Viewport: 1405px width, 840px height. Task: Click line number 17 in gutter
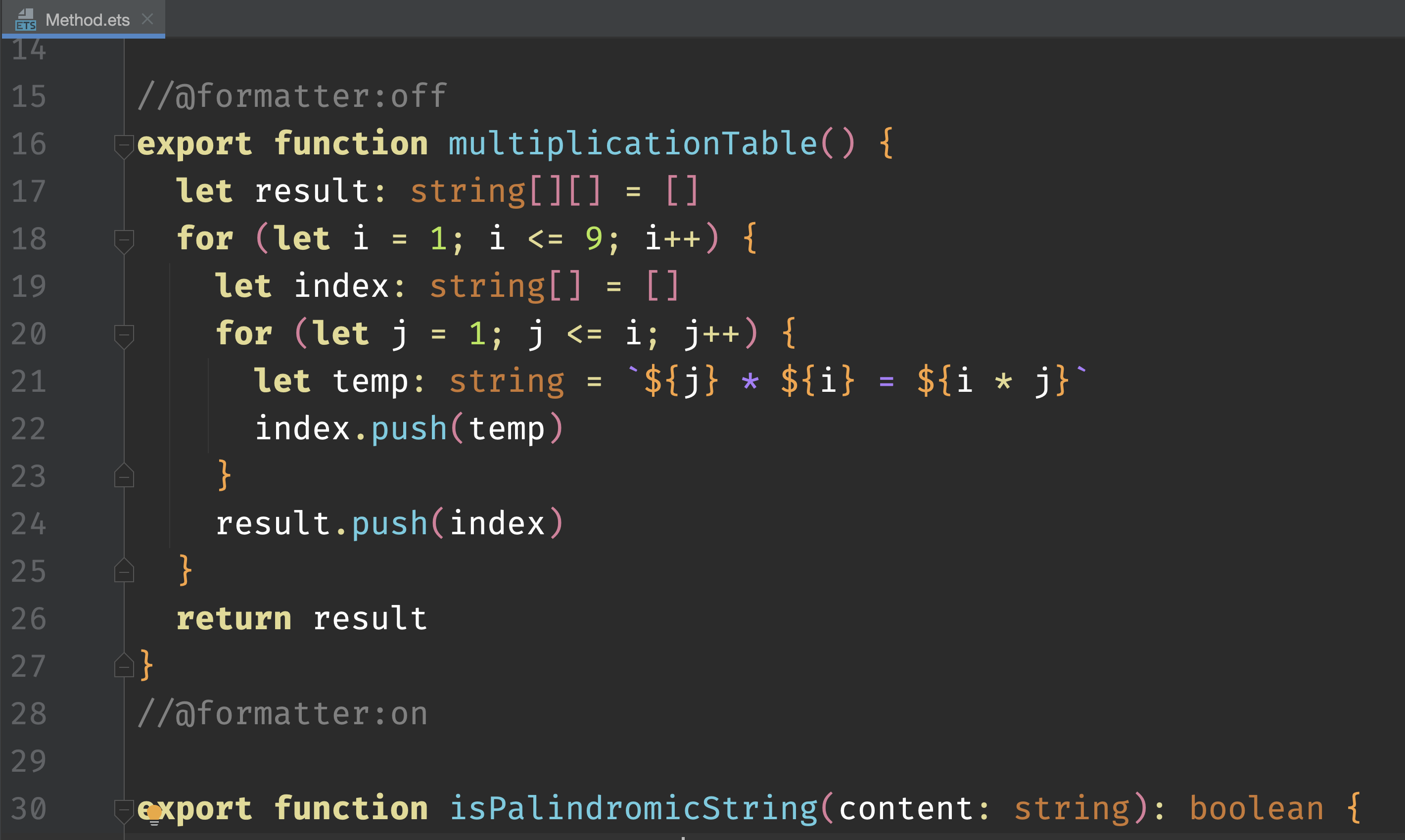click(x=28, y=191)
